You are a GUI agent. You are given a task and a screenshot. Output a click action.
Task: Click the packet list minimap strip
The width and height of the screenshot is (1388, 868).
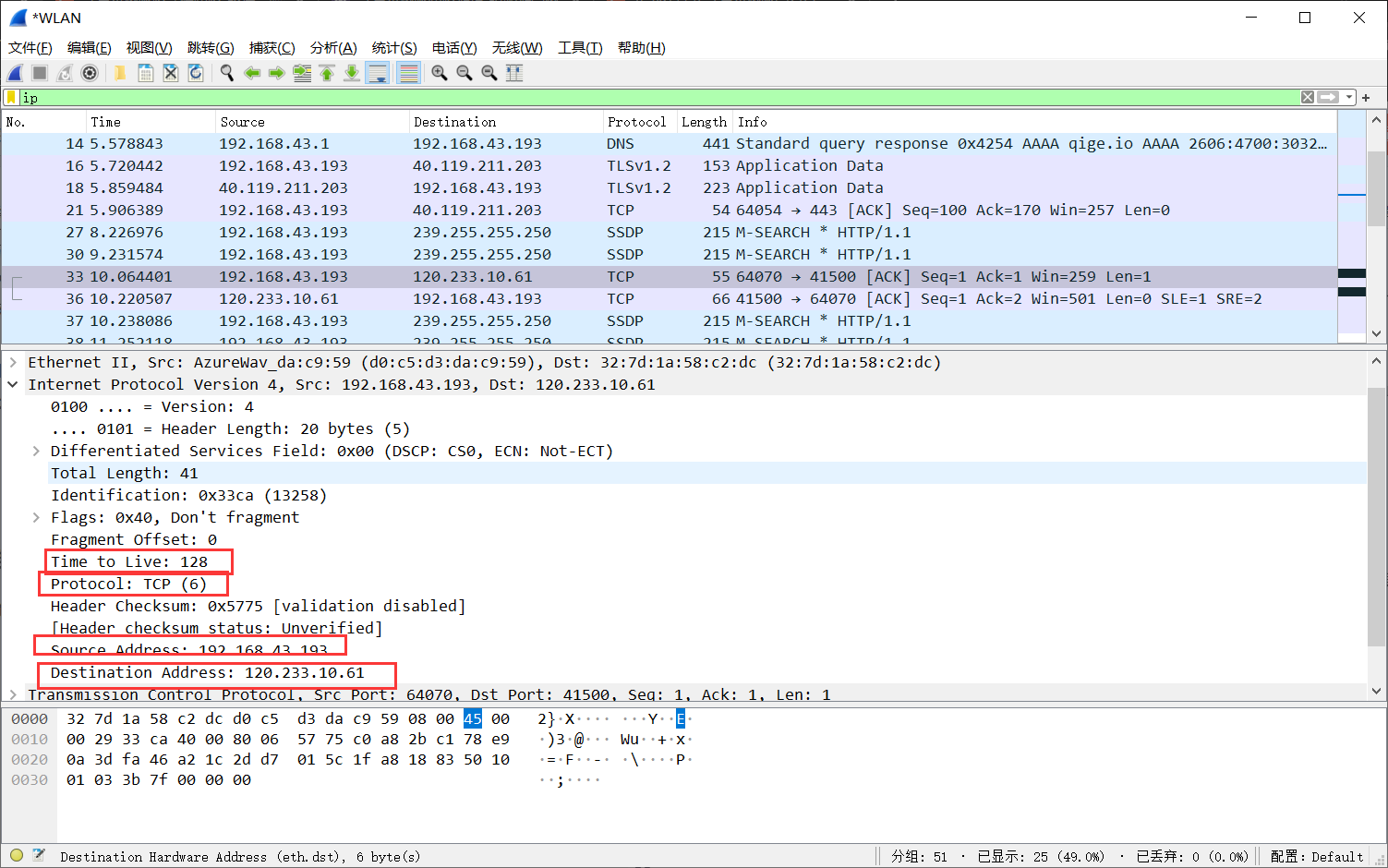coord(1352,226)
